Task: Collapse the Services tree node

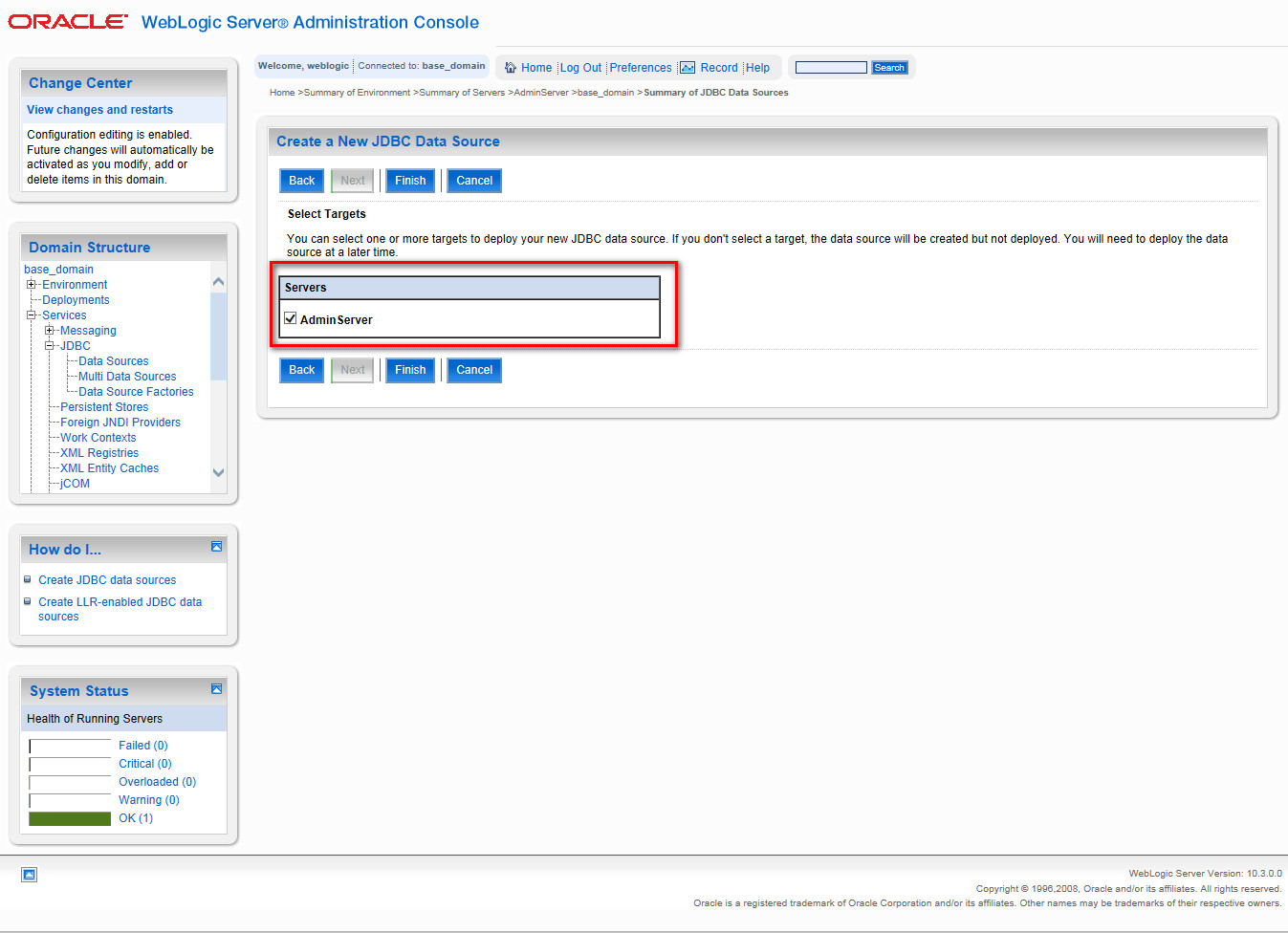Action: (32, 315)
